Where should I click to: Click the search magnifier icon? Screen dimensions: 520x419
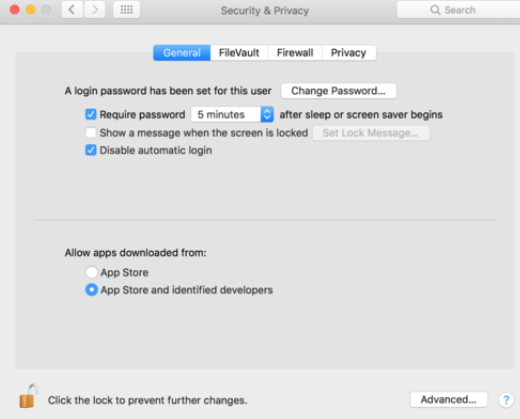click(x=435, y=10)
